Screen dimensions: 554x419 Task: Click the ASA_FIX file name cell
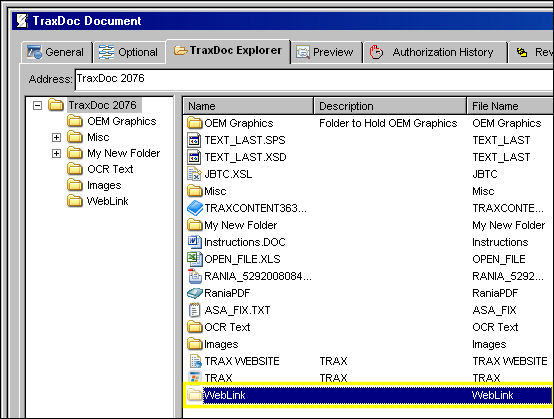(494, 310)
